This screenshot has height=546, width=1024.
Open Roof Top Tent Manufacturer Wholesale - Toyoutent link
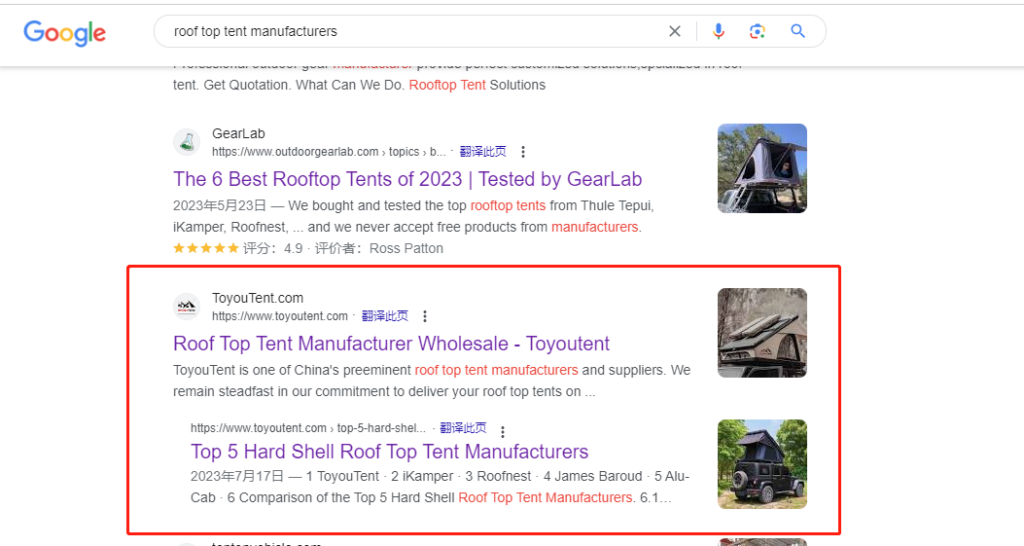tap(391, 344)
